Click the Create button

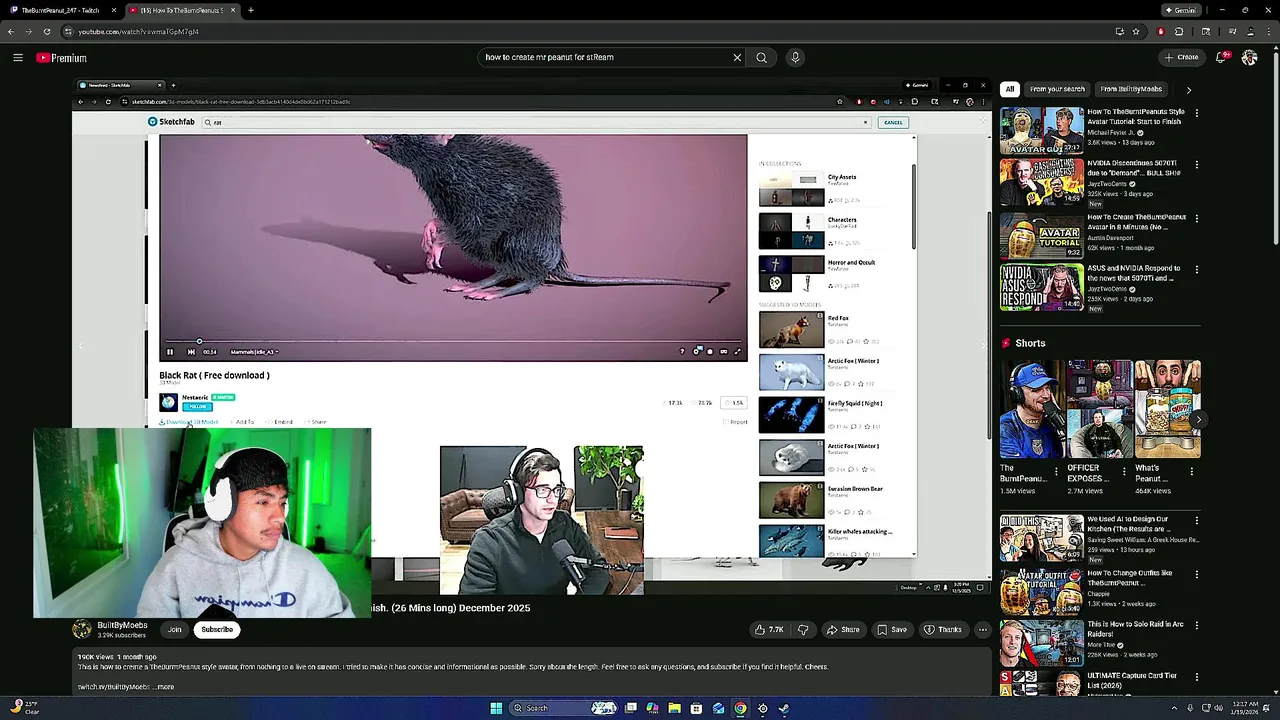click(1181, 57)
